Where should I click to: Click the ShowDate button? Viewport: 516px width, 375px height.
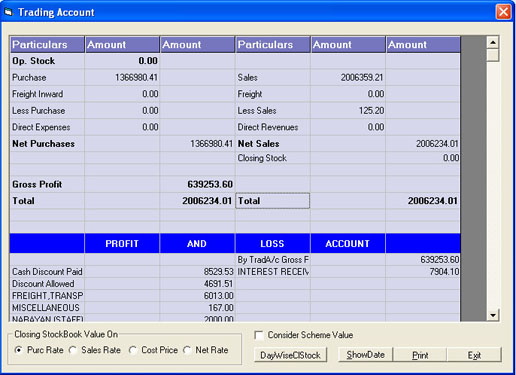pos(365,355)
